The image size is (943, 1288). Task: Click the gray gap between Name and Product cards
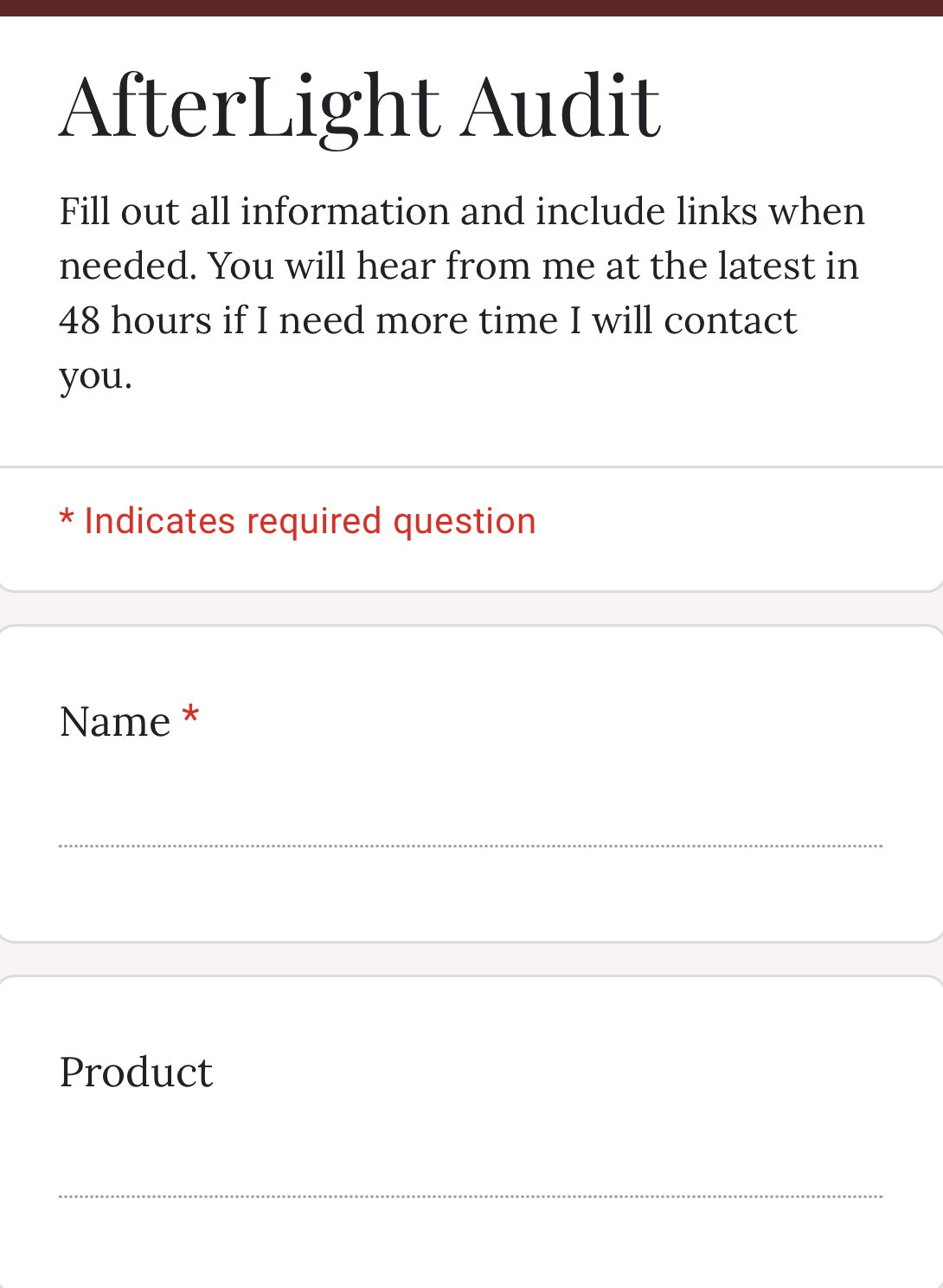click(x=471, y=959)
